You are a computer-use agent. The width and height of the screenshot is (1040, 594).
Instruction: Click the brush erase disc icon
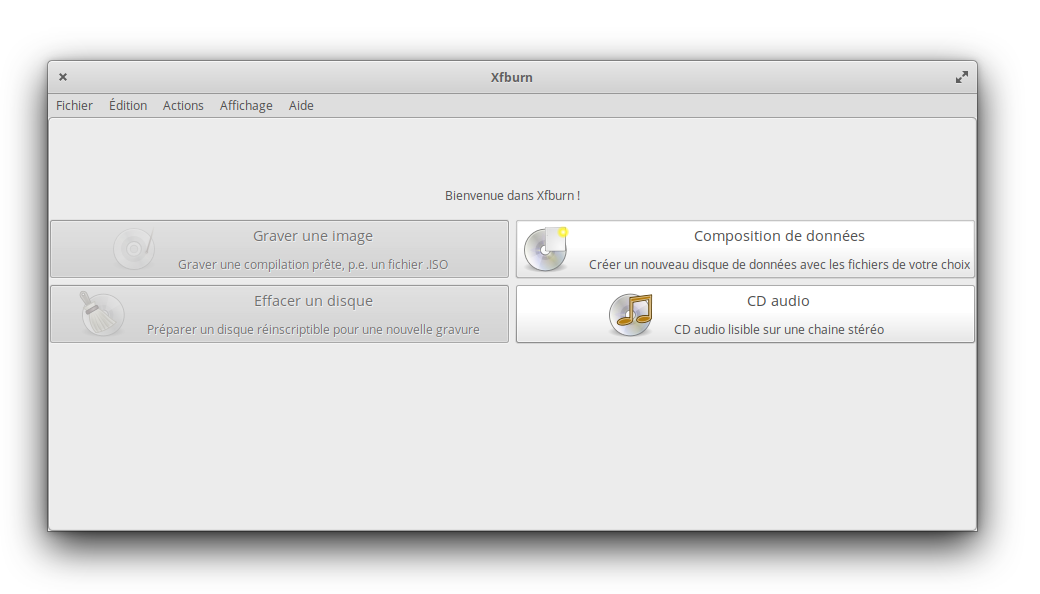(102, 314)
